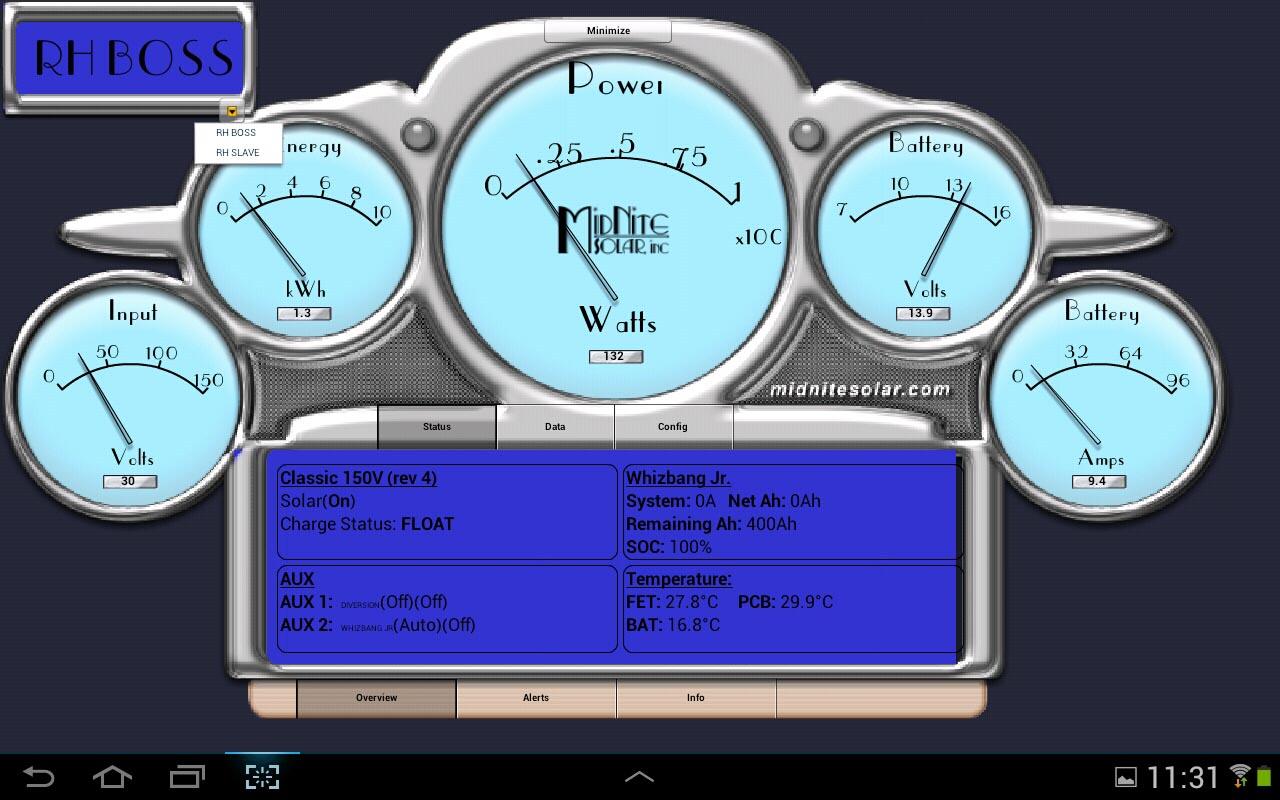This screenshot has height=800, width=1280.
Task: Tap the picture notification icon
Action: 1125,778
